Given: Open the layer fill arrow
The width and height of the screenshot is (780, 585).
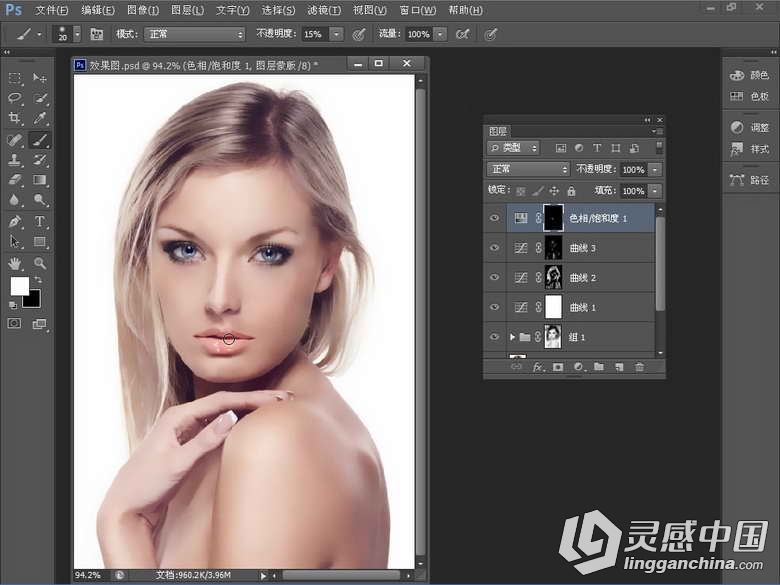Looking at the screenshot, I should (656, 191).
